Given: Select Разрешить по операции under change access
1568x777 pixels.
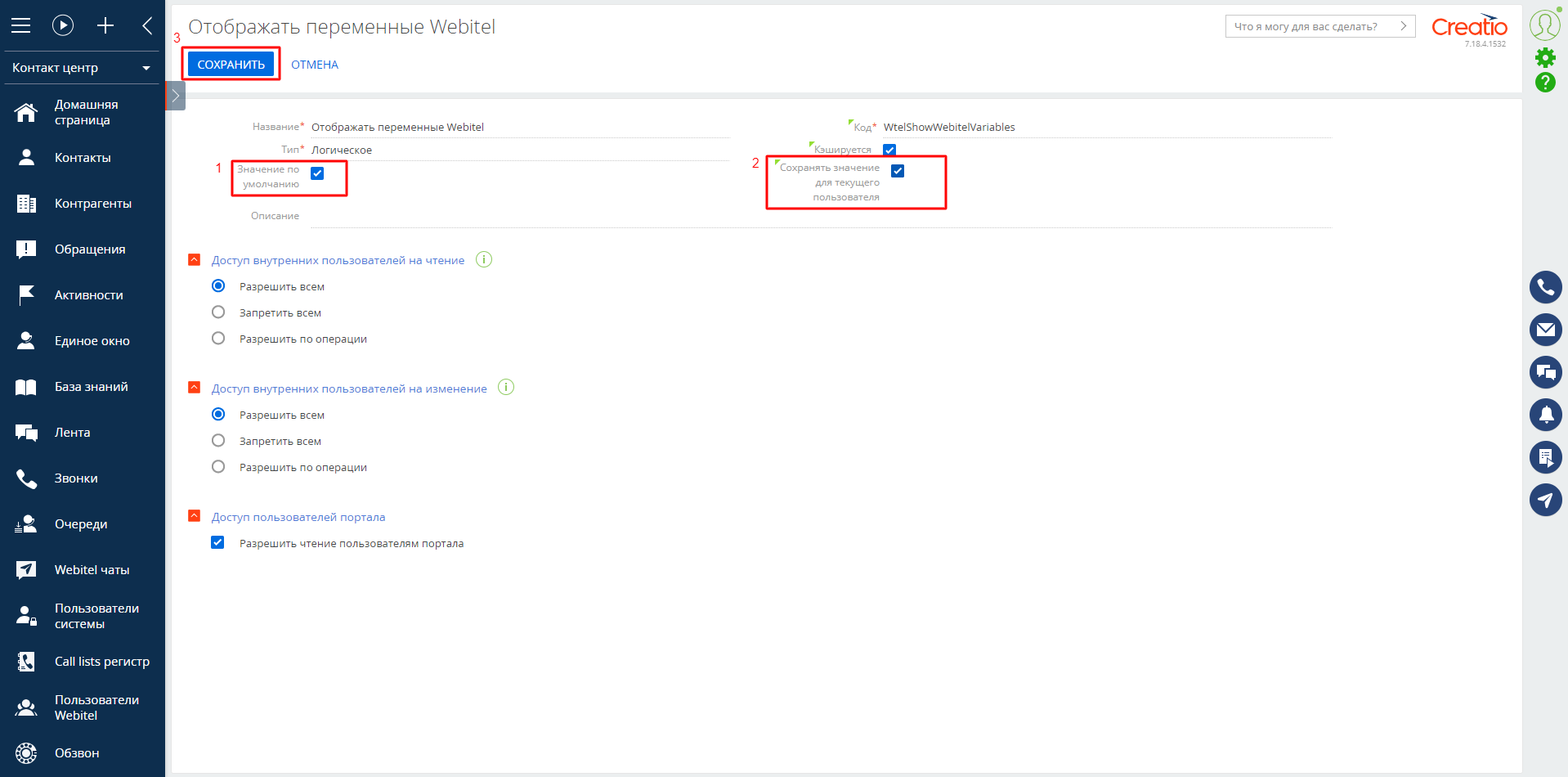Looking at the screenshot, I should tap(218, 466).
